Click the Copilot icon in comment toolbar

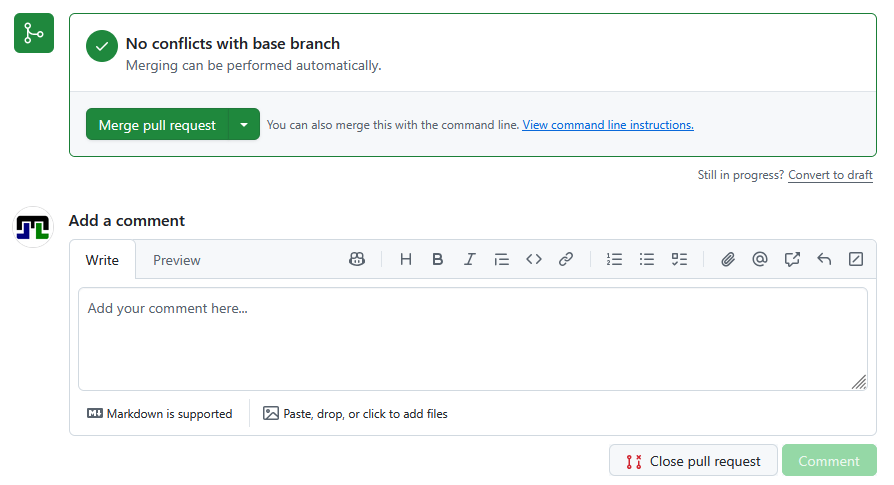357,259
